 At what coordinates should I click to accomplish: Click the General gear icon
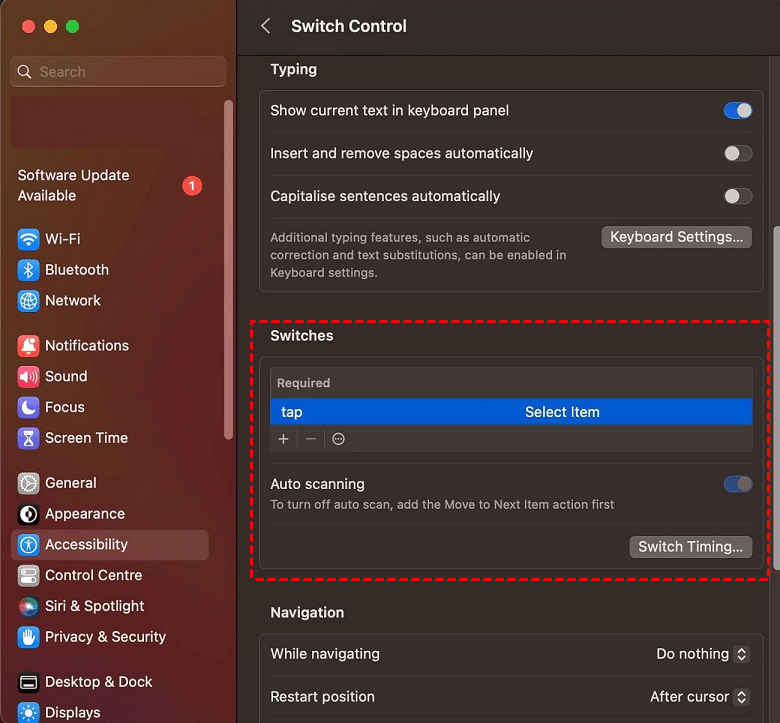(28, 483)
